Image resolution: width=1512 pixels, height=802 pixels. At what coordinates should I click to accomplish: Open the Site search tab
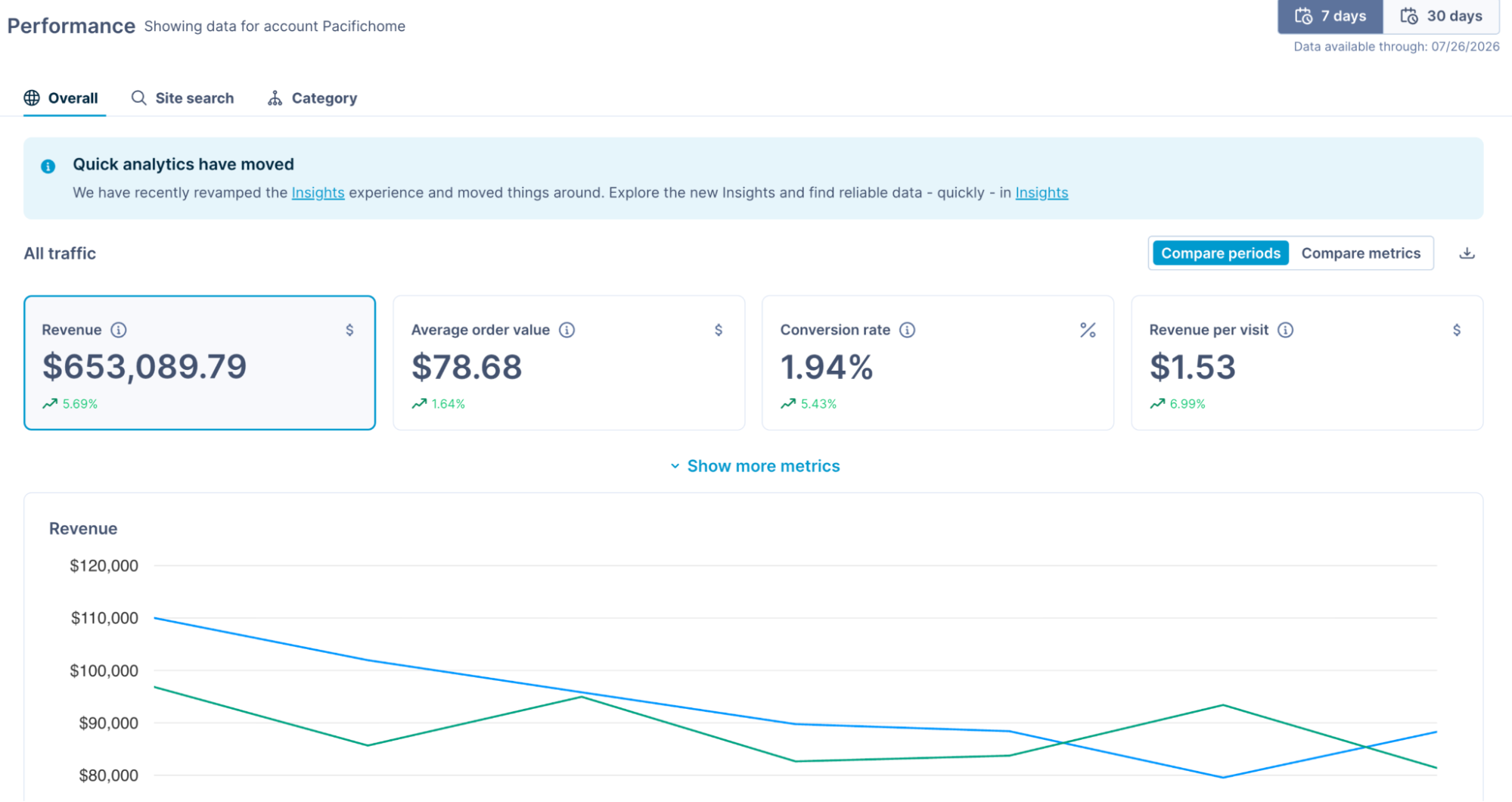182,98
